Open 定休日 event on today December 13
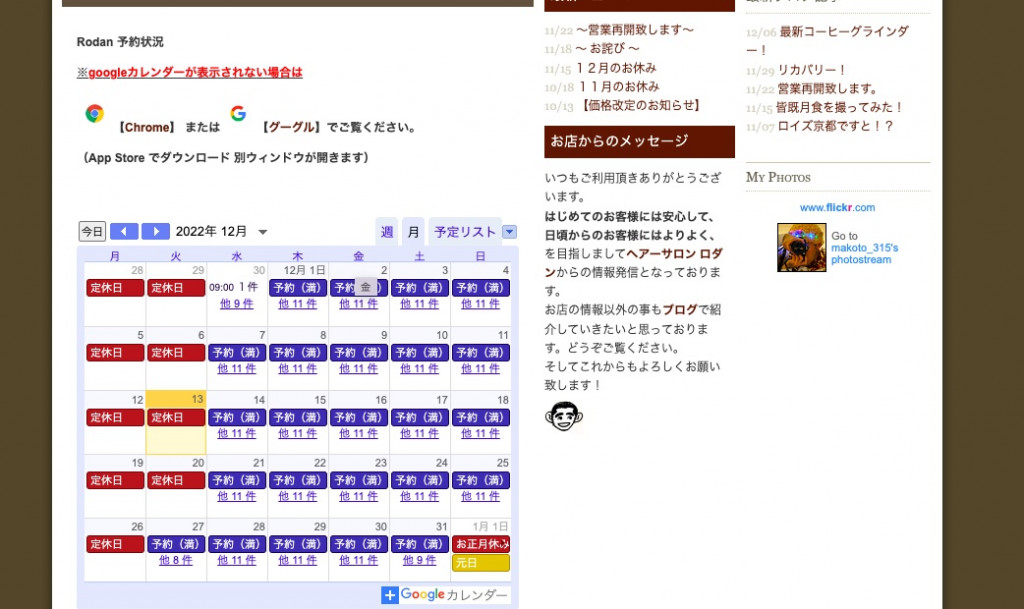 tap(176, 417)
